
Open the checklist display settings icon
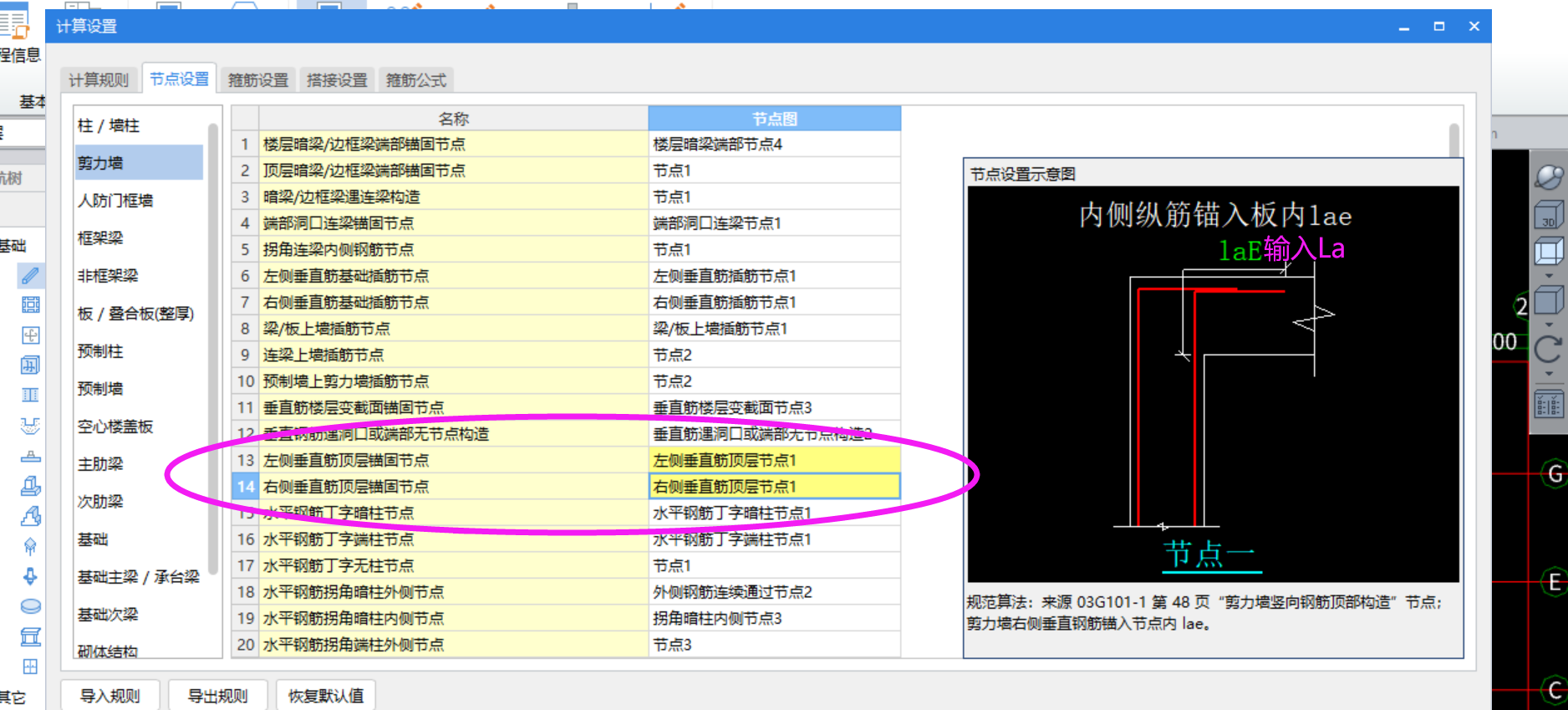1549,405
